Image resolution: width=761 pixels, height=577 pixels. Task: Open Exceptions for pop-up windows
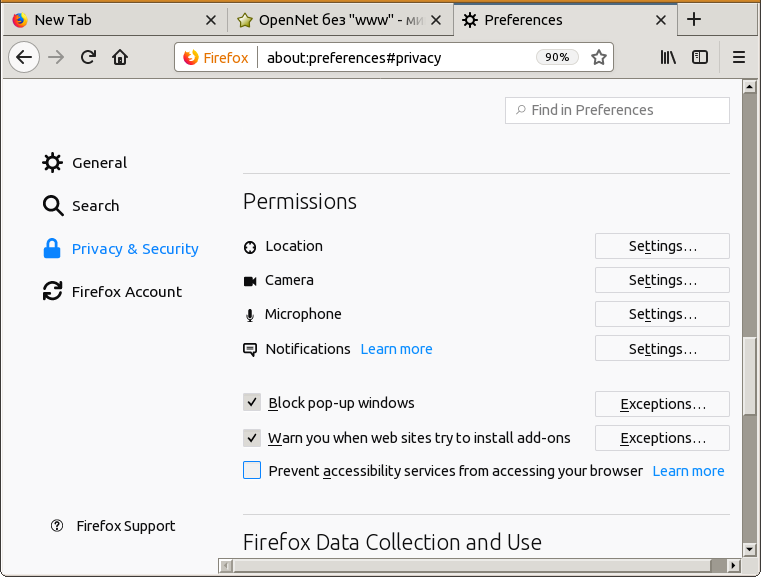click(x=662, y=404)
